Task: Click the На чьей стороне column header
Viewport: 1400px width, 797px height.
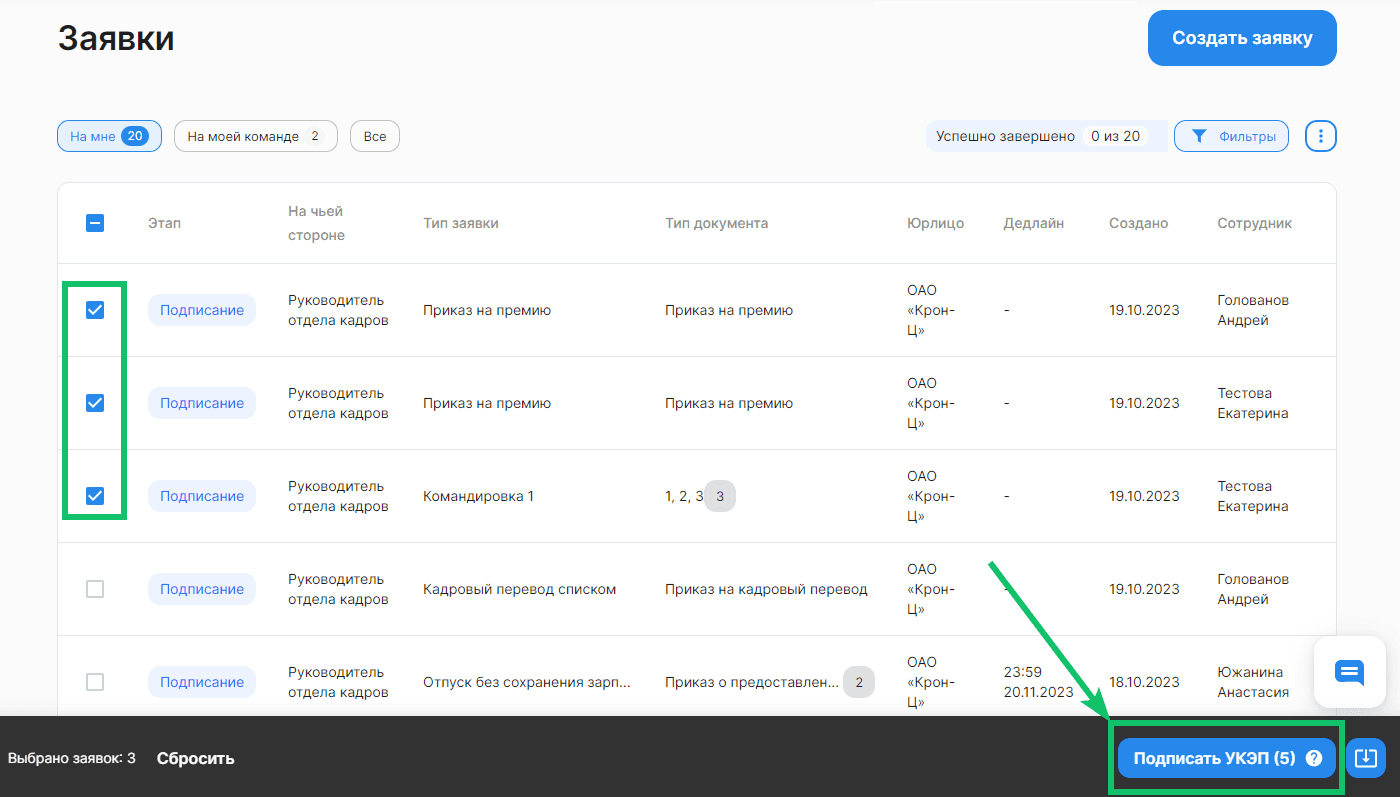Action: coord(316,223)
